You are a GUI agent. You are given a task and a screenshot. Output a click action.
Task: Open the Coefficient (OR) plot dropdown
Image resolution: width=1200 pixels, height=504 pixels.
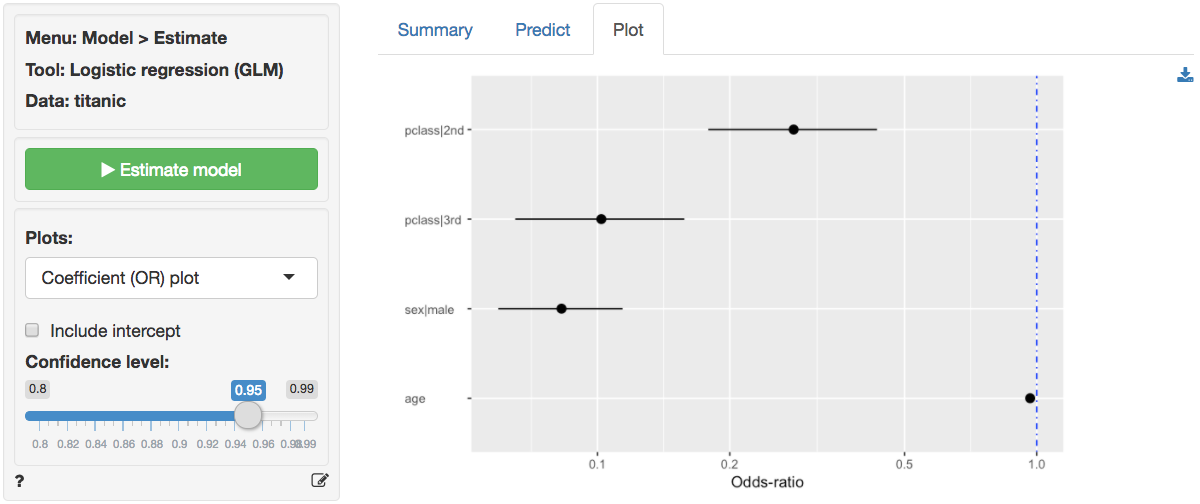[171, 278]
